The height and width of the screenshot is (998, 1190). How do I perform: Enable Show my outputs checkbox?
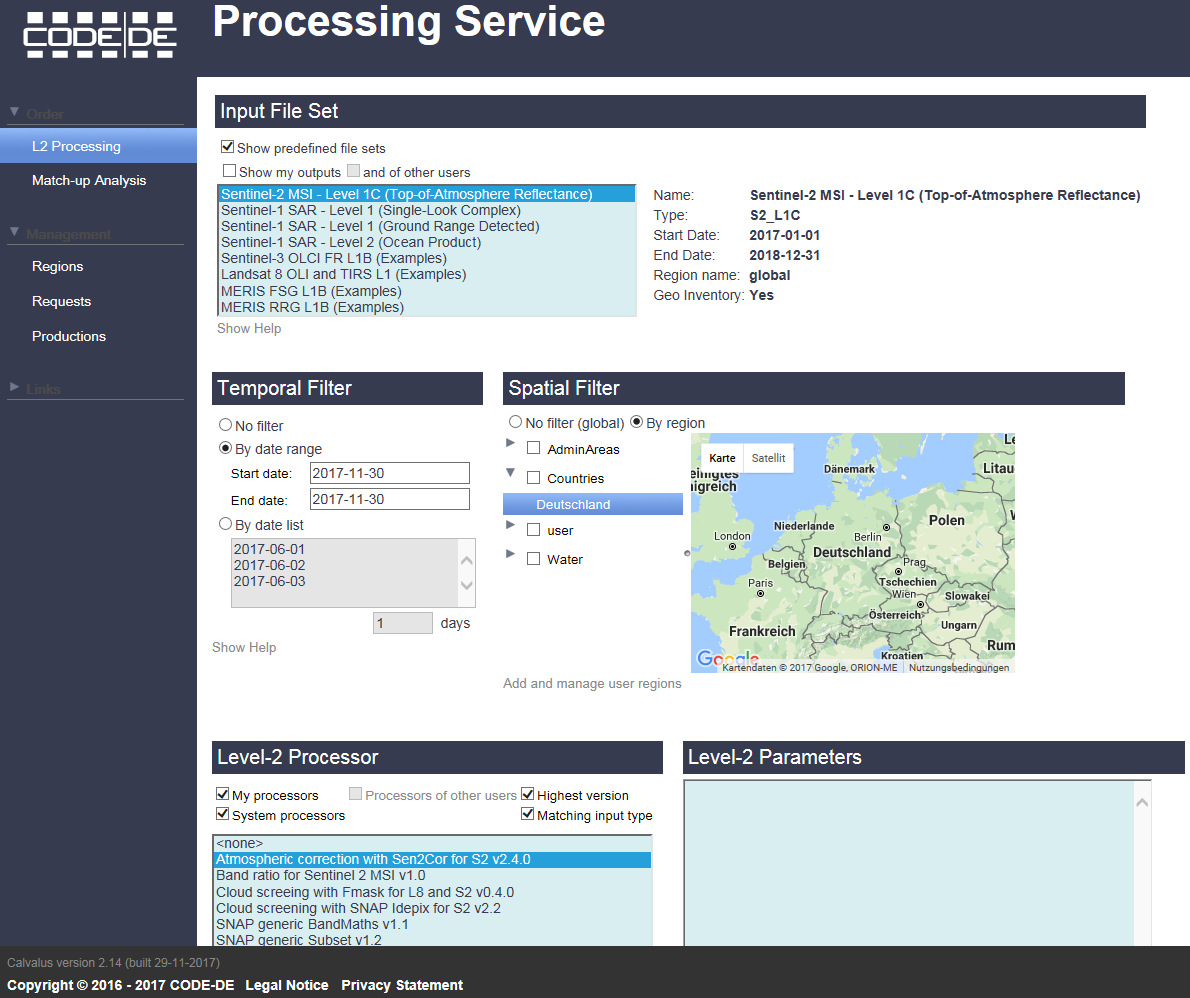click(230, 171)
